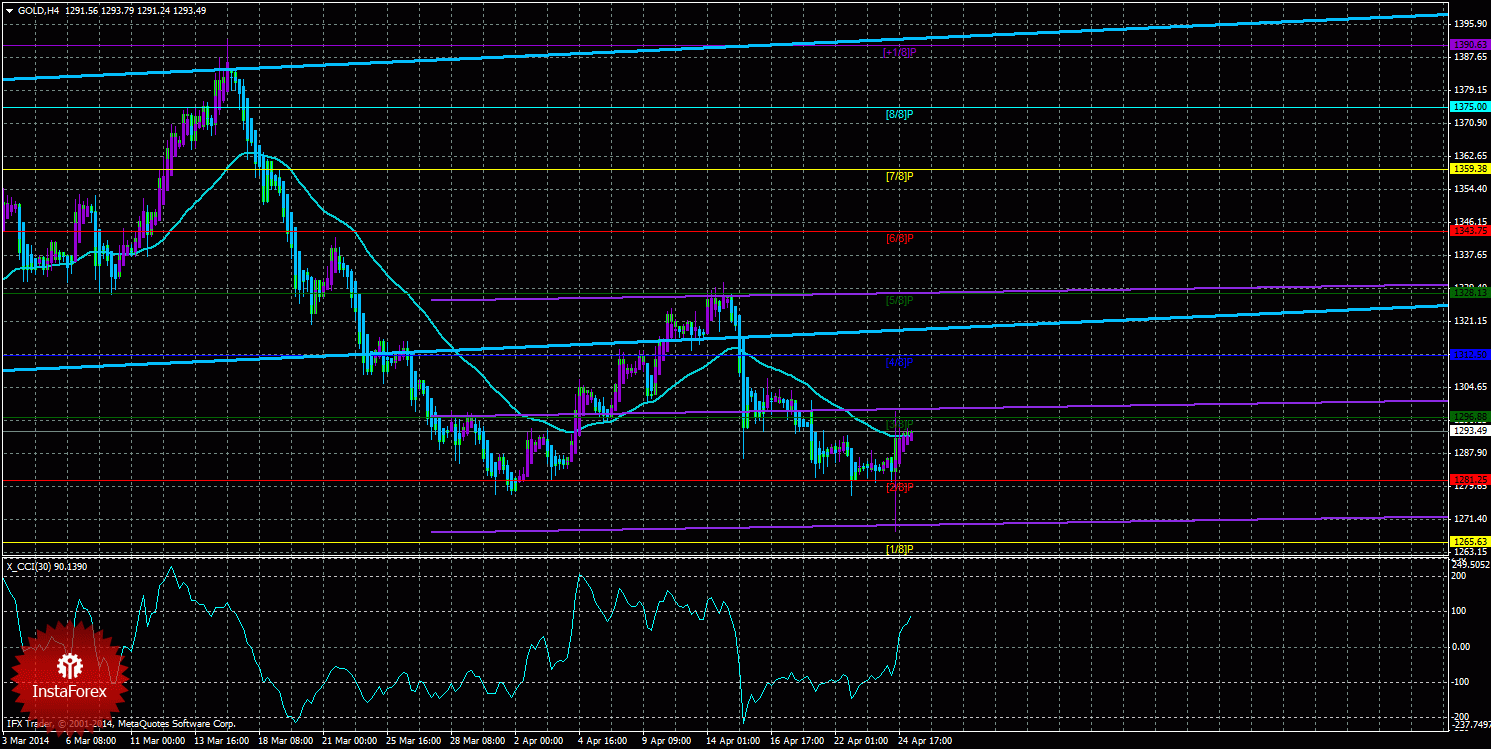The image size is (1491, 749).
Task: Click the 28 Mar 08:00 time label
Action: pyautogui.click(x=476, y=741)
